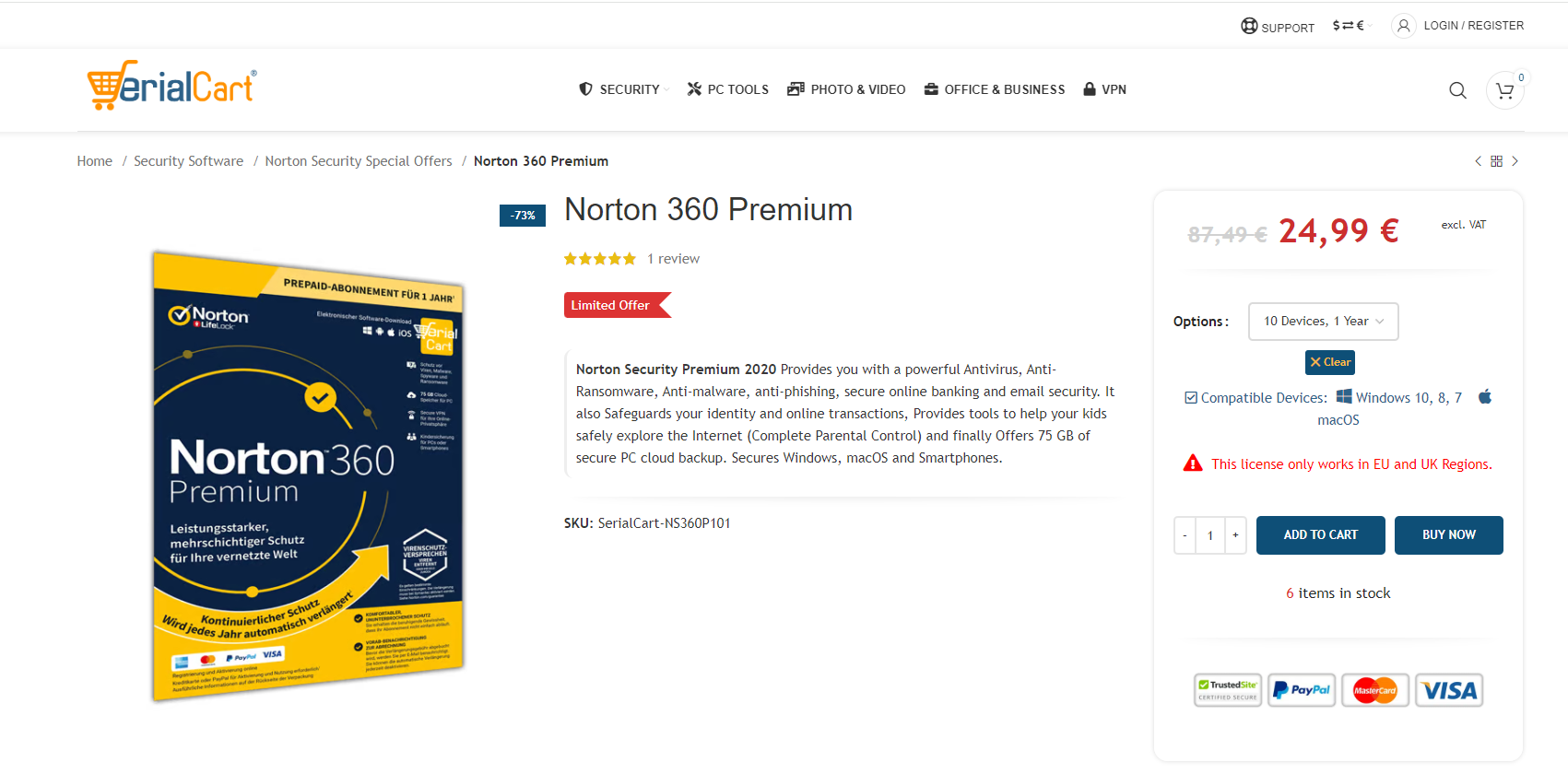Open the Office & Business menu
The image size is (1568, 774).
point(995,89)
